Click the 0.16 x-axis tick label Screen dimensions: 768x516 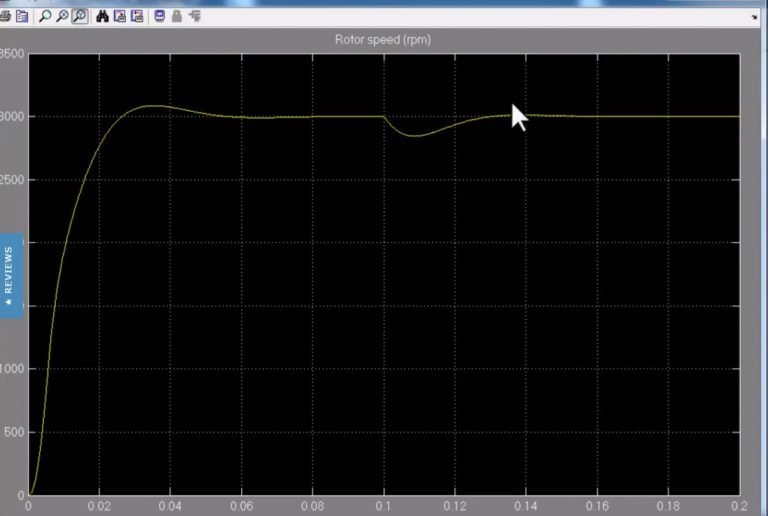(597, 506)
